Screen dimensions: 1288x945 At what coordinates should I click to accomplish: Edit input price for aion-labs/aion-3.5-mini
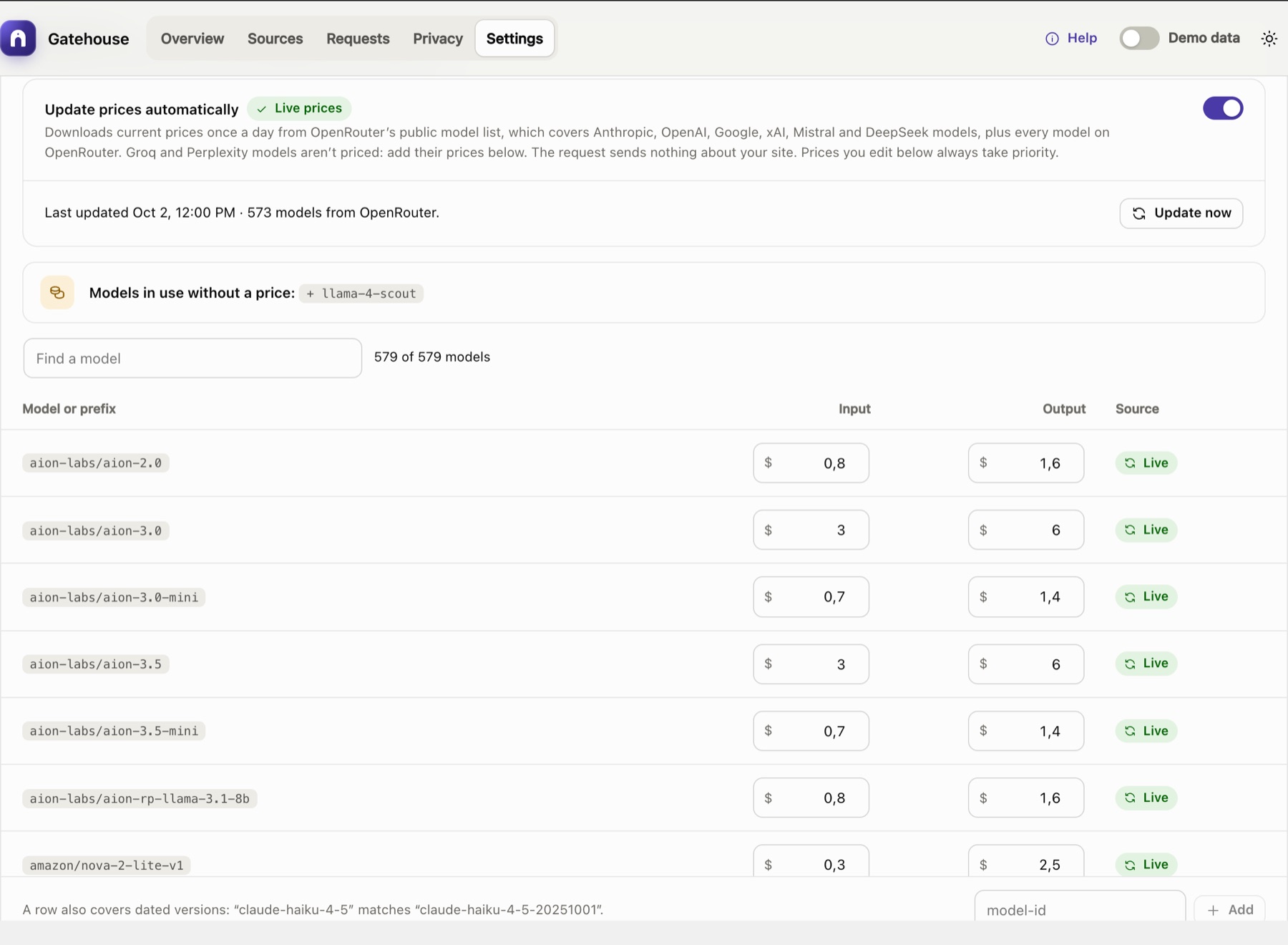click(811, 731)
